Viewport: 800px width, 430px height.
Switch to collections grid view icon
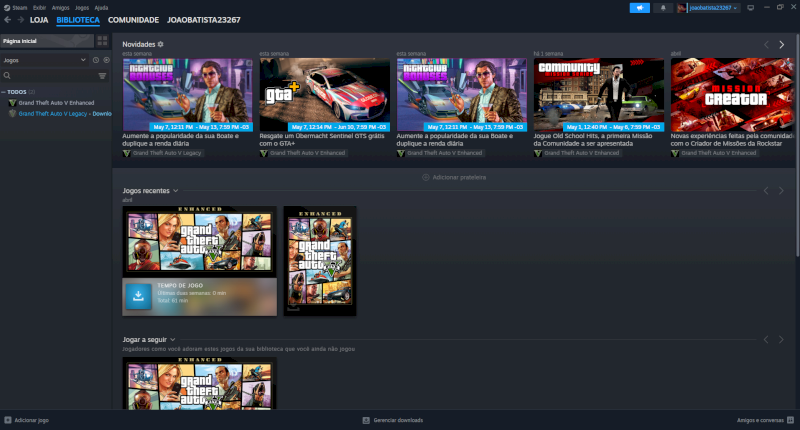(x=103, y=41)
